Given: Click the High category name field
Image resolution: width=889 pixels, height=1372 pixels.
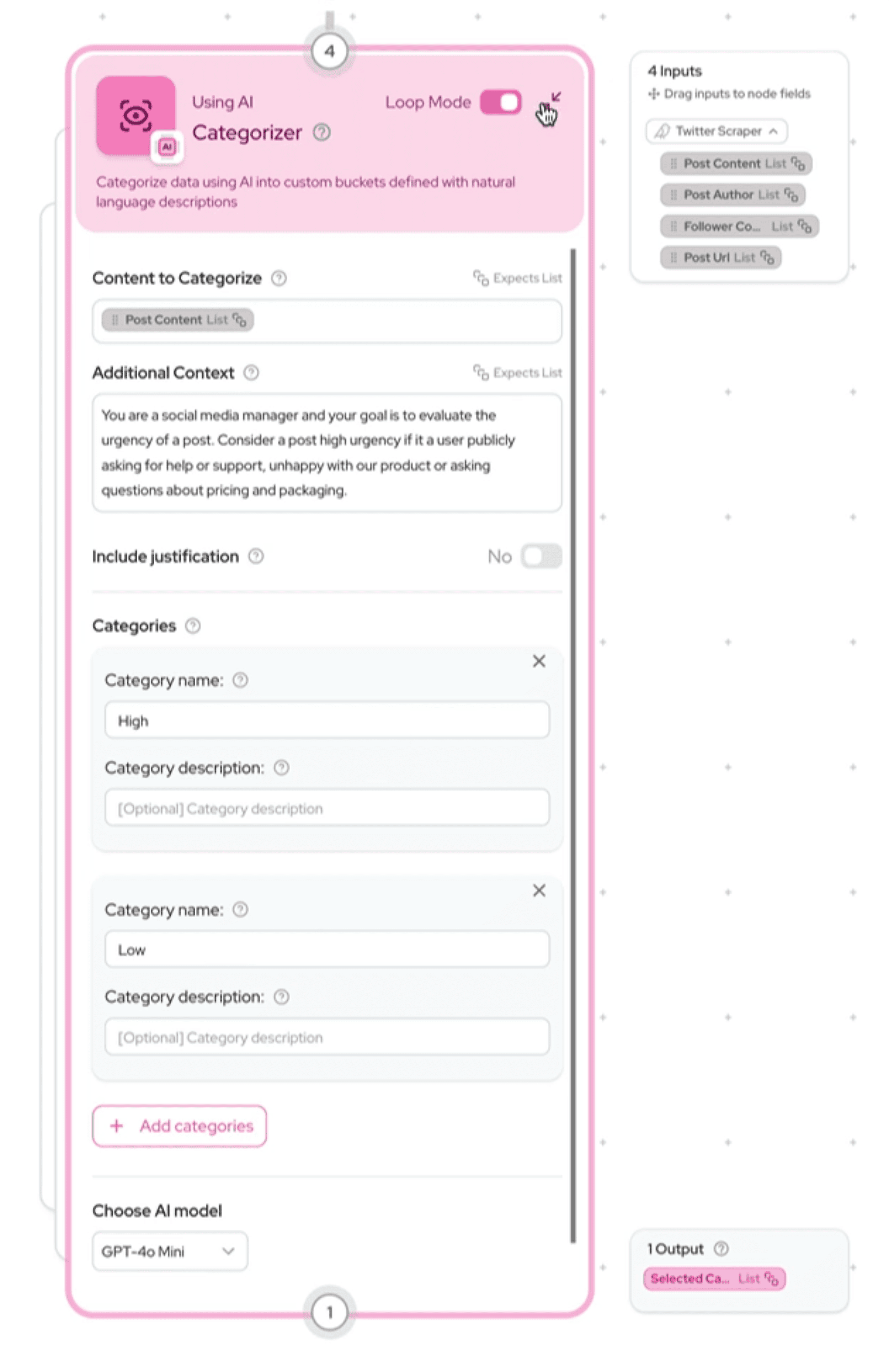Looking at the screenshot, I should click(327, 720).
